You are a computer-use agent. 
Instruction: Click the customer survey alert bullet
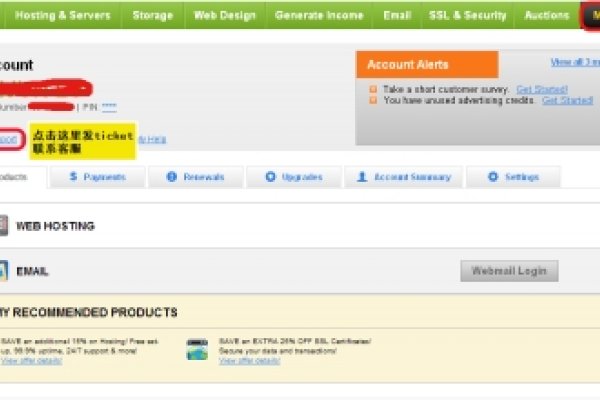coord(371,89)
